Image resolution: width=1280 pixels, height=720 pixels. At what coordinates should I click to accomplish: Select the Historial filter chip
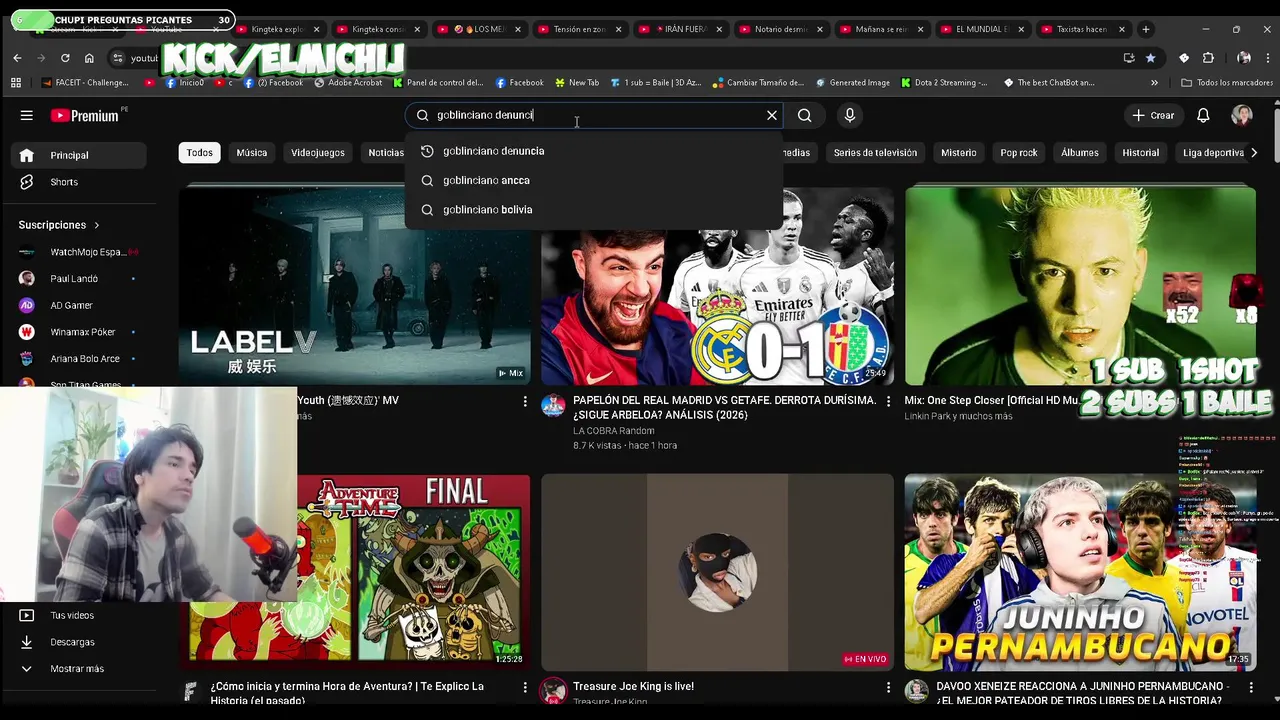[x=1140, y=153]
